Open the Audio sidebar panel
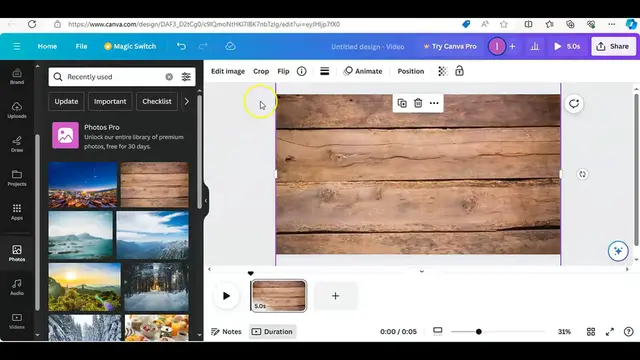The height and width of the screenshot is (360, 640). click(x=17, y=287)
